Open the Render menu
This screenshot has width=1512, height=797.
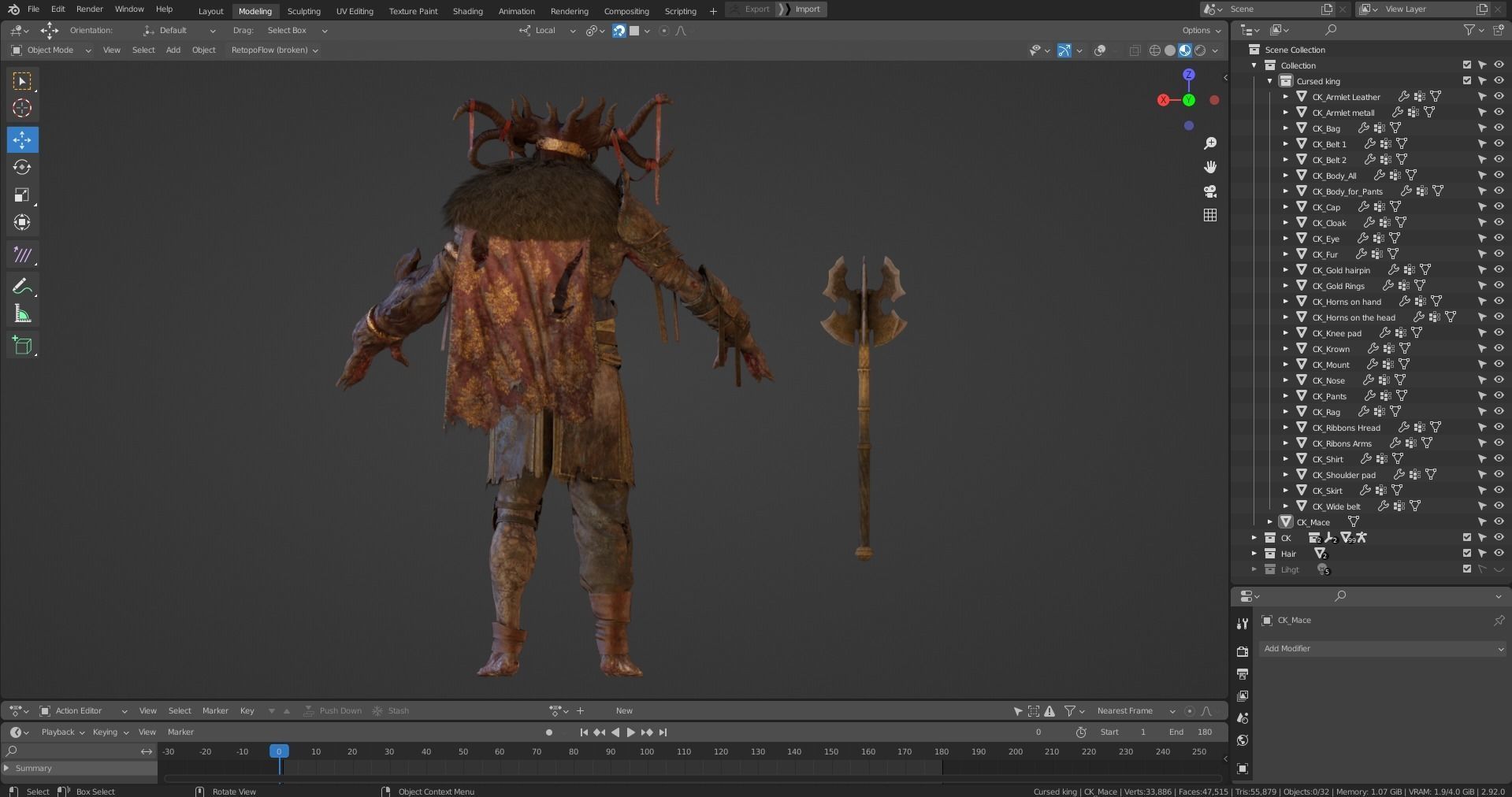point(89,9)
